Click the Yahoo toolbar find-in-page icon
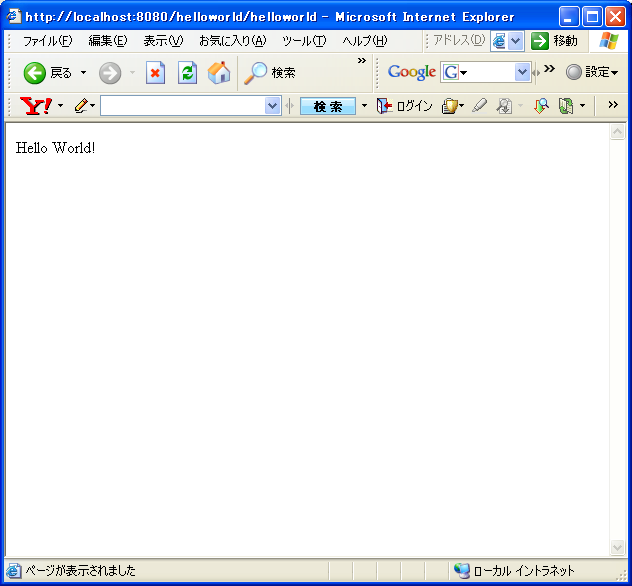This screenshot has height=586, width=632. coord(504,106)
